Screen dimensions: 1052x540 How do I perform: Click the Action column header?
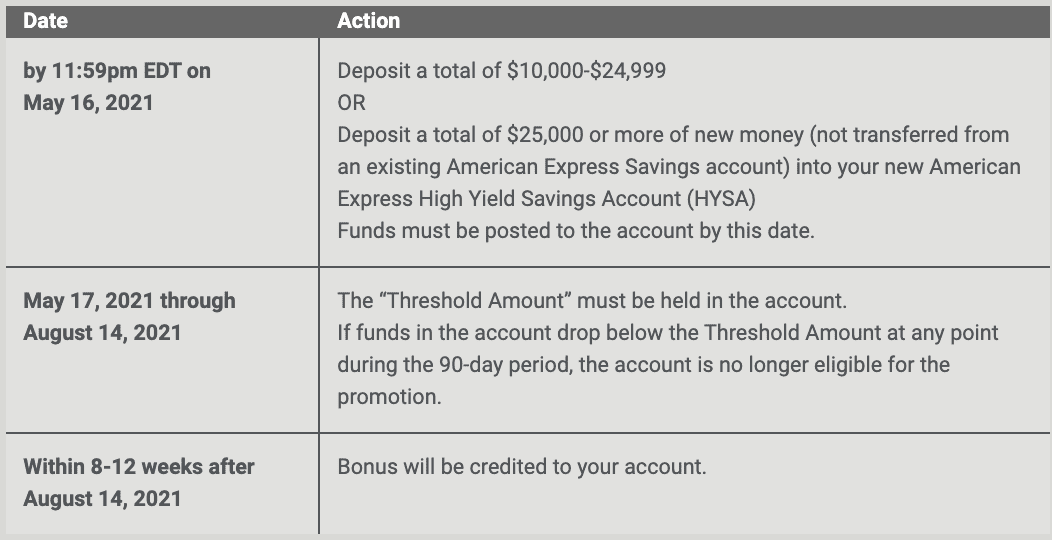coord(368,21)
